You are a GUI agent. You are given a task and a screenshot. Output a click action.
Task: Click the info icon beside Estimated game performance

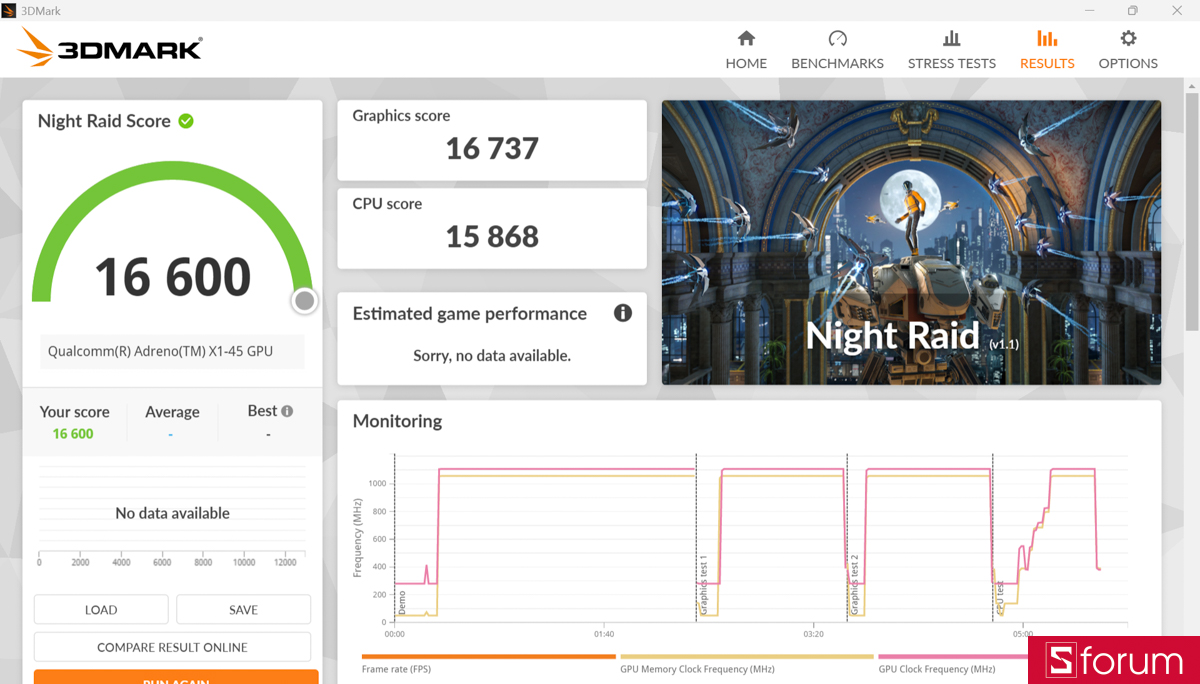[622, 313]
